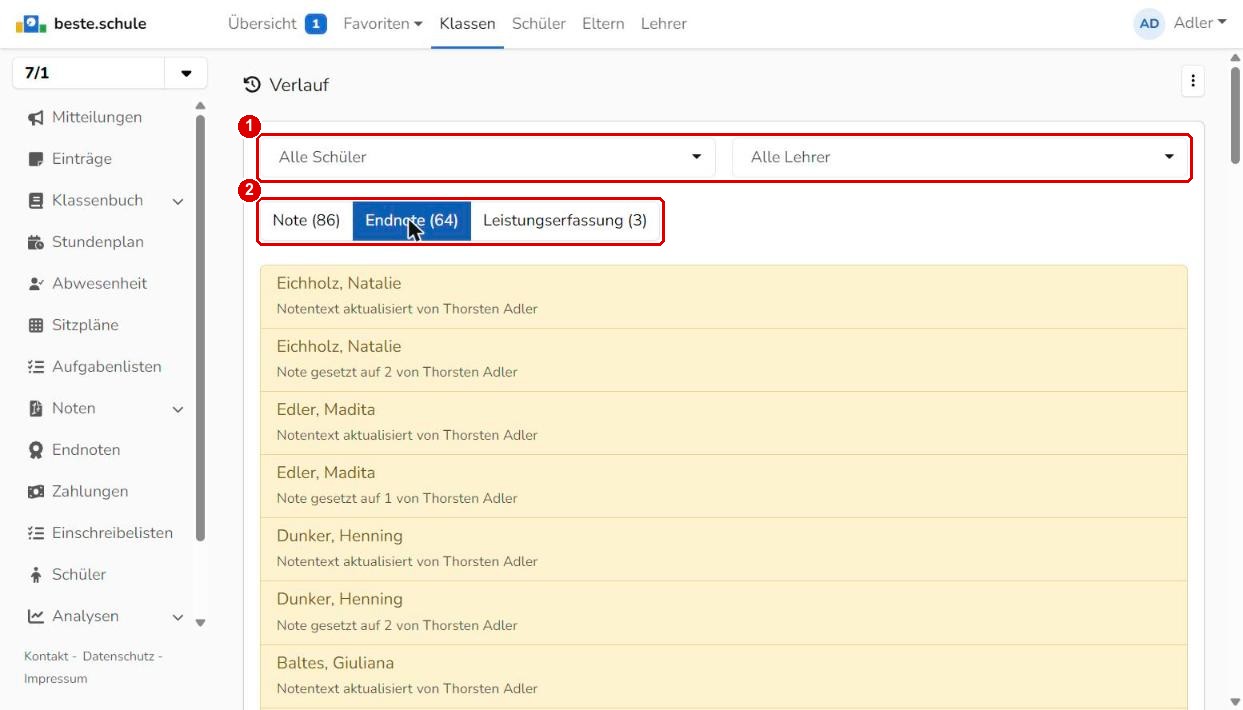The height and width of the screenshot is (710, 1243).
Task: Go to the Übersicht nav item
Action: pos(262,23)
